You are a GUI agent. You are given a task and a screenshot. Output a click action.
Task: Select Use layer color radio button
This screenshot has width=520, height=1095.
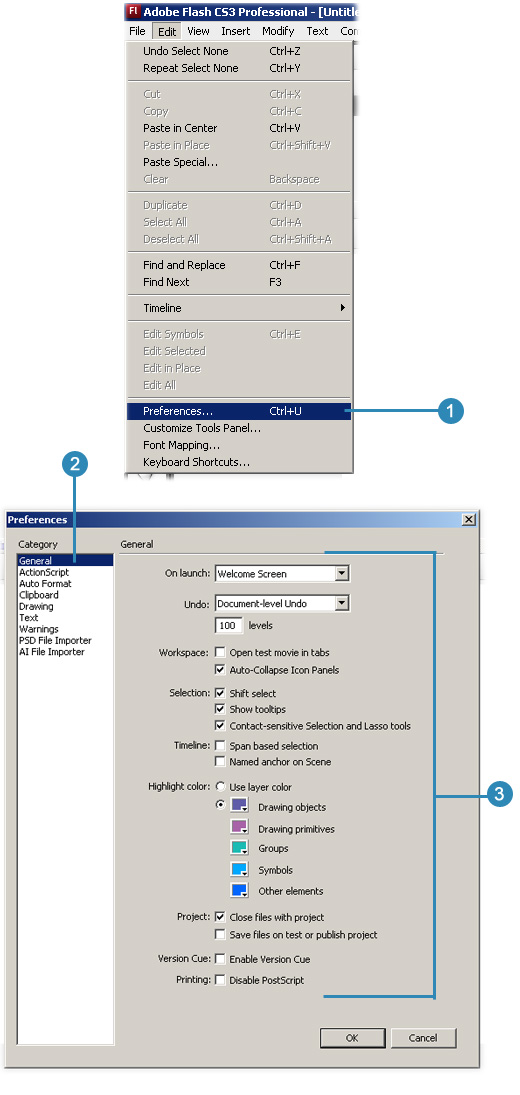pyautogui.click(x=221, y=787)
